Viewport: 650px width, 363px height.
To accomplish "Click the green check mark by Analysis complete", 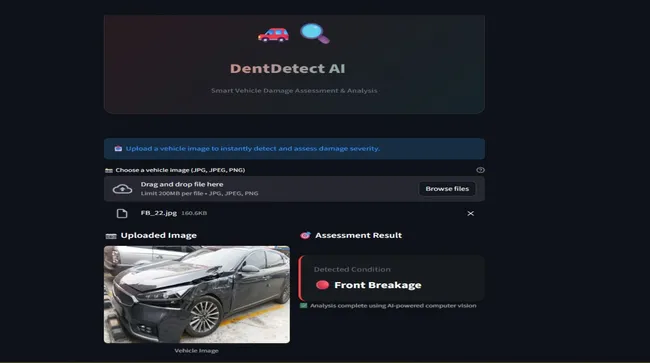I will [303, 305].
